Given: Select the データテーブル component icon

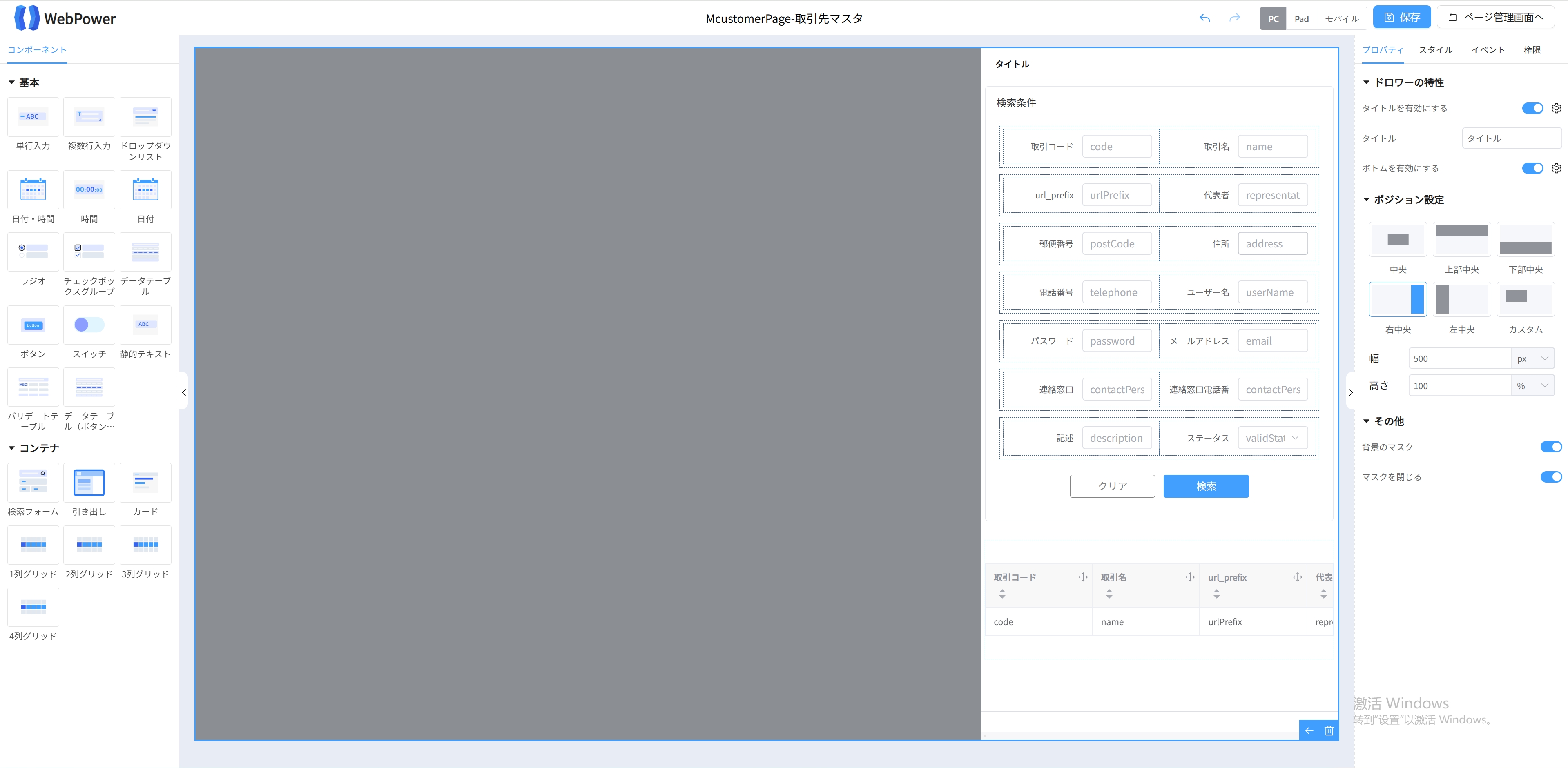Looking at the screenshot, I should [x=145, y=252].
